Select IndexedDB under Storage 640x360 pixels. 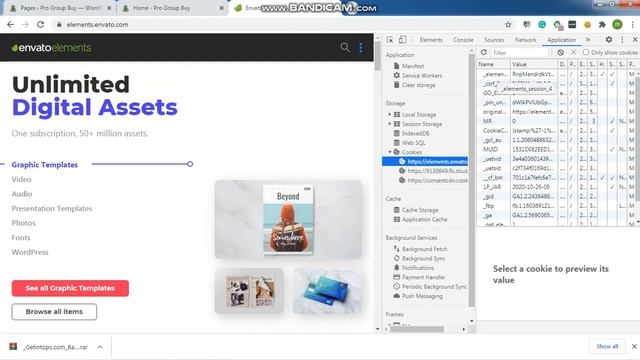[x=415, y=133]
